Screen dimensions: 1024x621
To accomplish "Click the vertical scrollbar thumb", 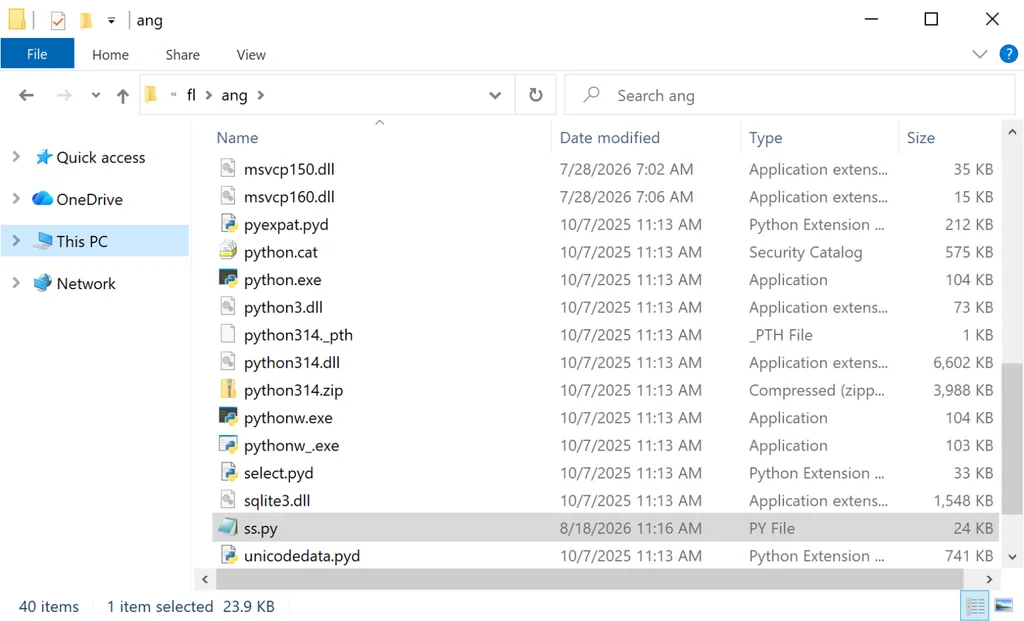I will (x=1012, y=438).
